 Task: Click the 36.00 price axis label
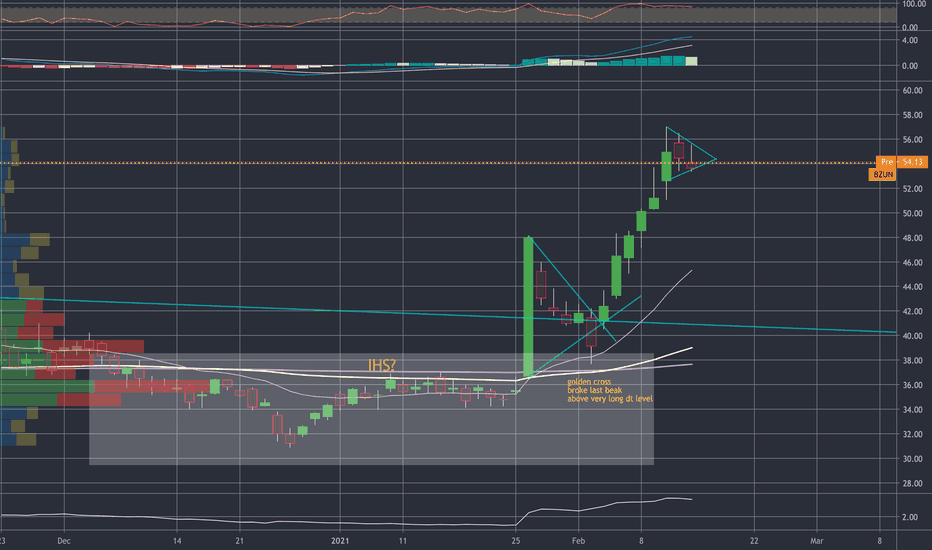pos(912,385)
